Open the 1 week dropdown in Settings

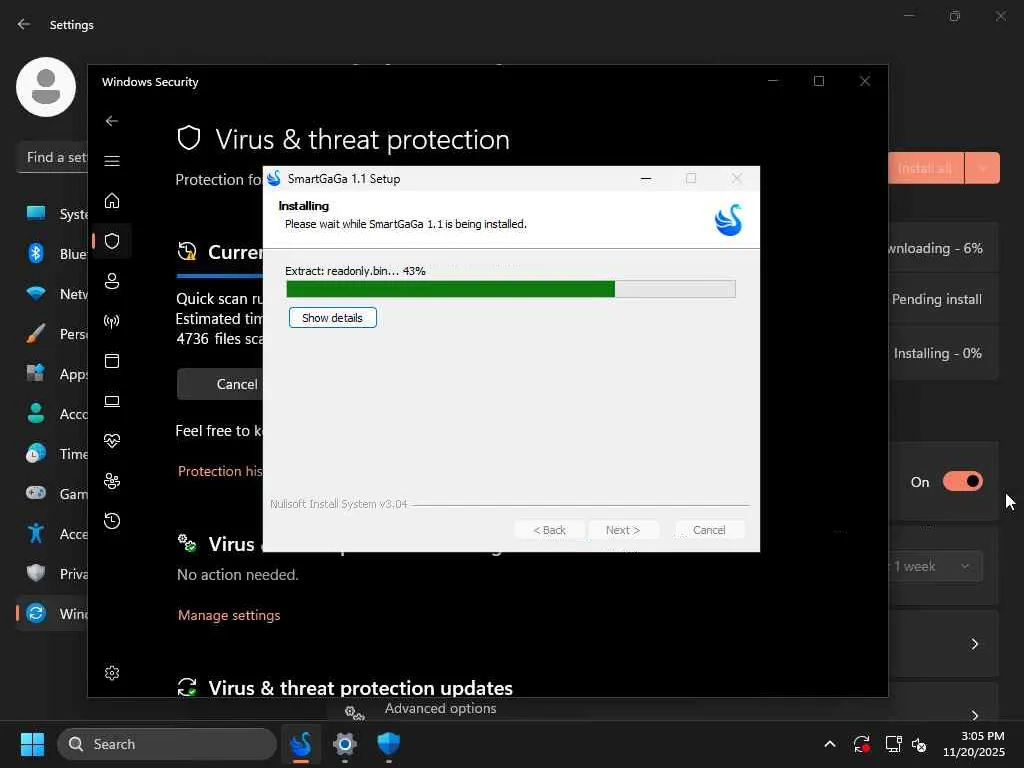pyautogui.click(x=934, y=566)
